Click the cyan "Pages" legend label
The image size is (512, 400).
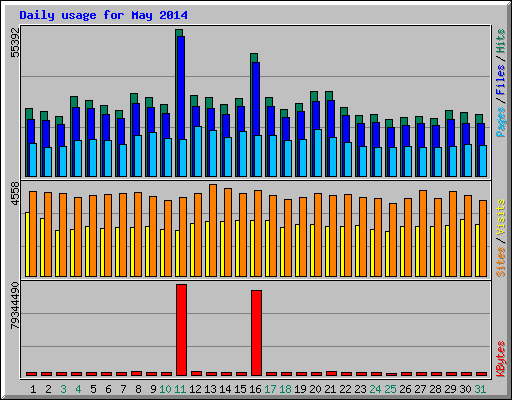pos(501,122)
